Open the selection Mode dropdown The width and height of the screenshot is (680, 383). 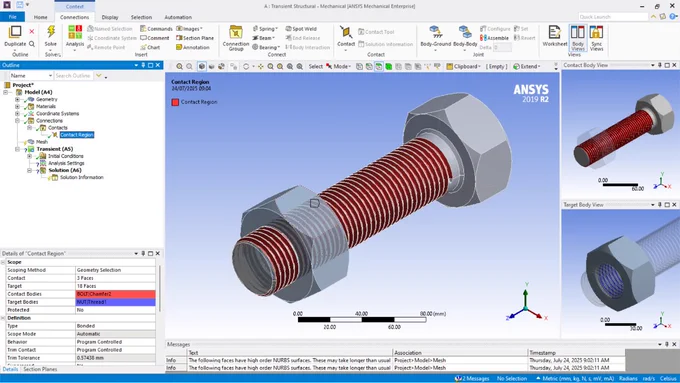(x=338, y=66)
